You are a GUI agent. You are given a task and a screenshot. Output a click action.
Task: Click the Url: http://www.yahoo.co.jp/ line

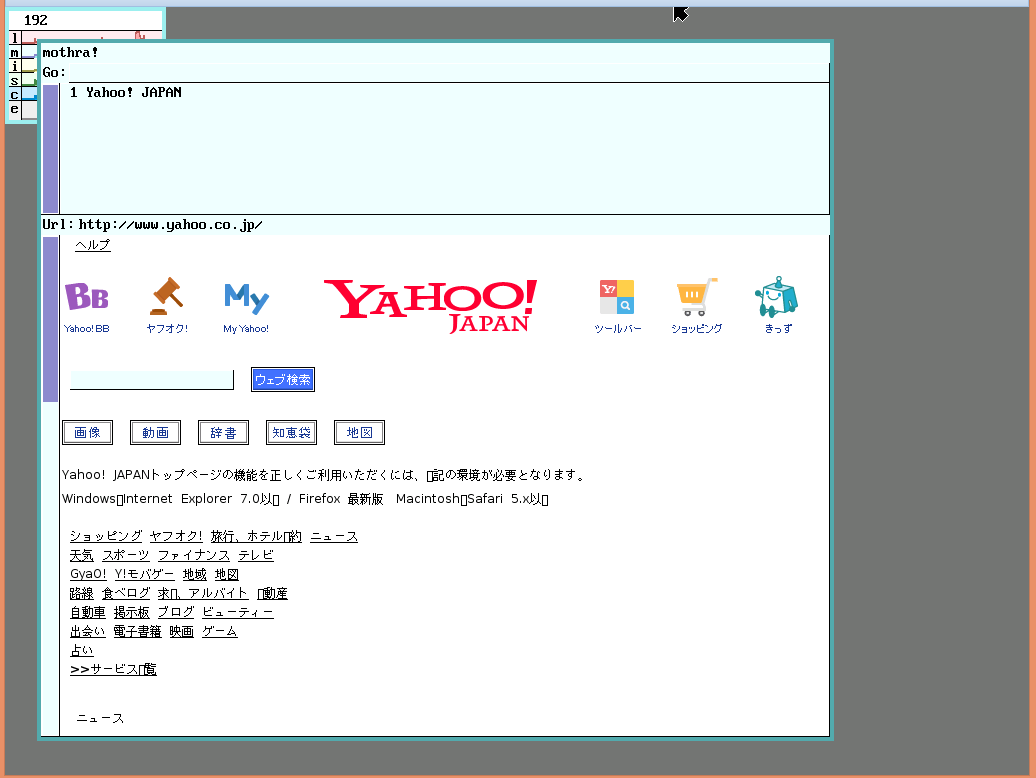[x=153, y=225]
